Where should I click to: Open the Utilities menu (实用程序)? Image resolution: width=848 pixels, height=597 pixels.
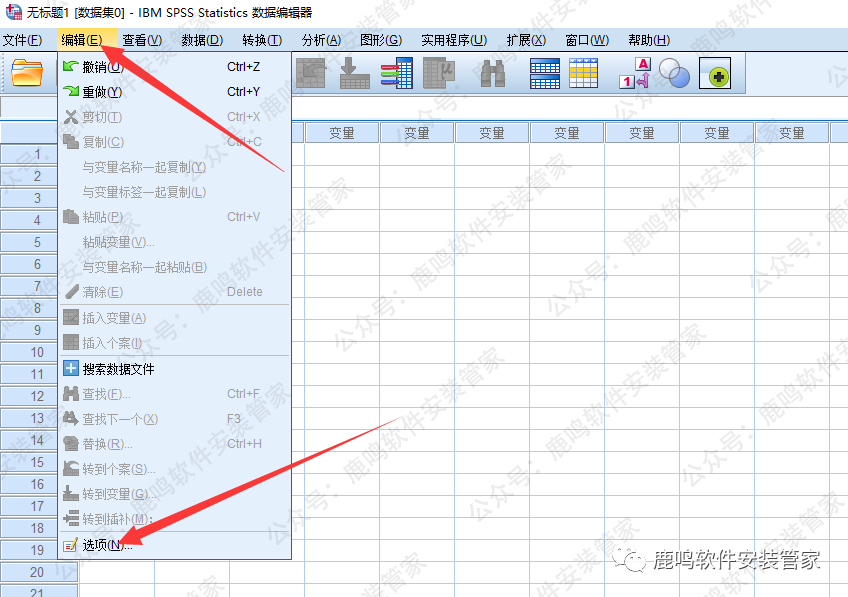pos(454,40)
